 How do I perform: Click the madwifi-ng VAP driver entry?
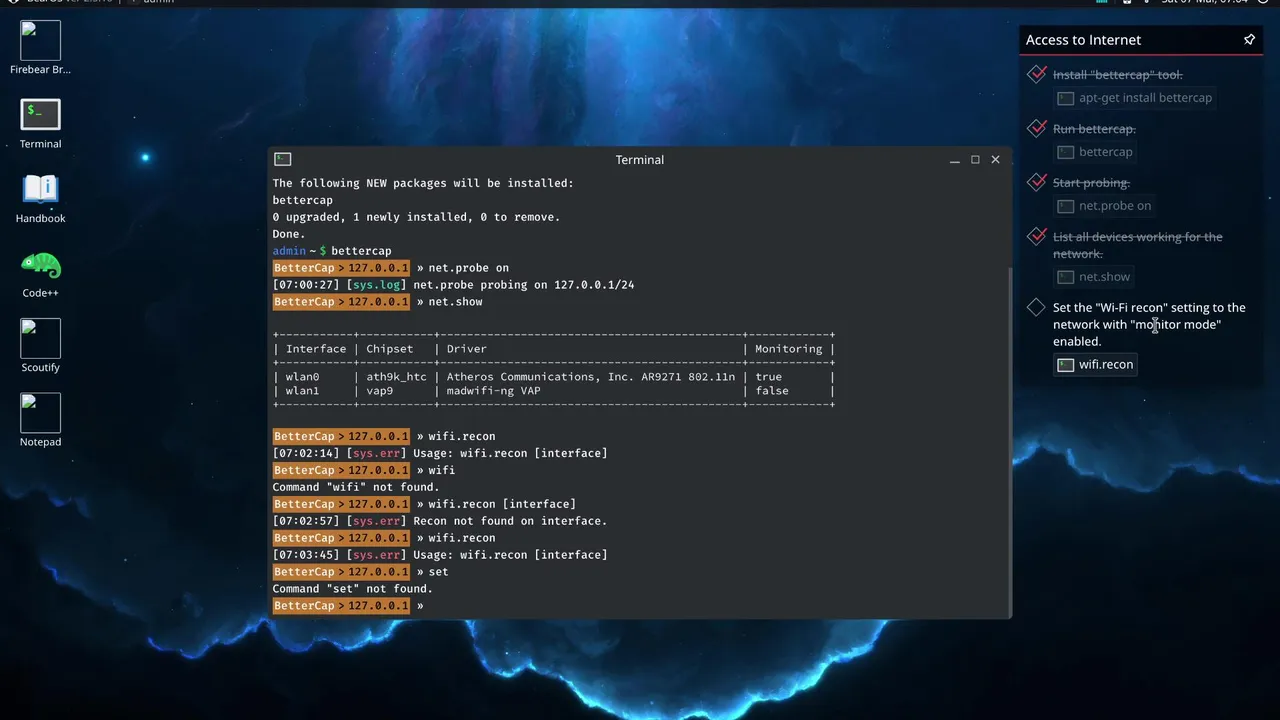point(493,391)
